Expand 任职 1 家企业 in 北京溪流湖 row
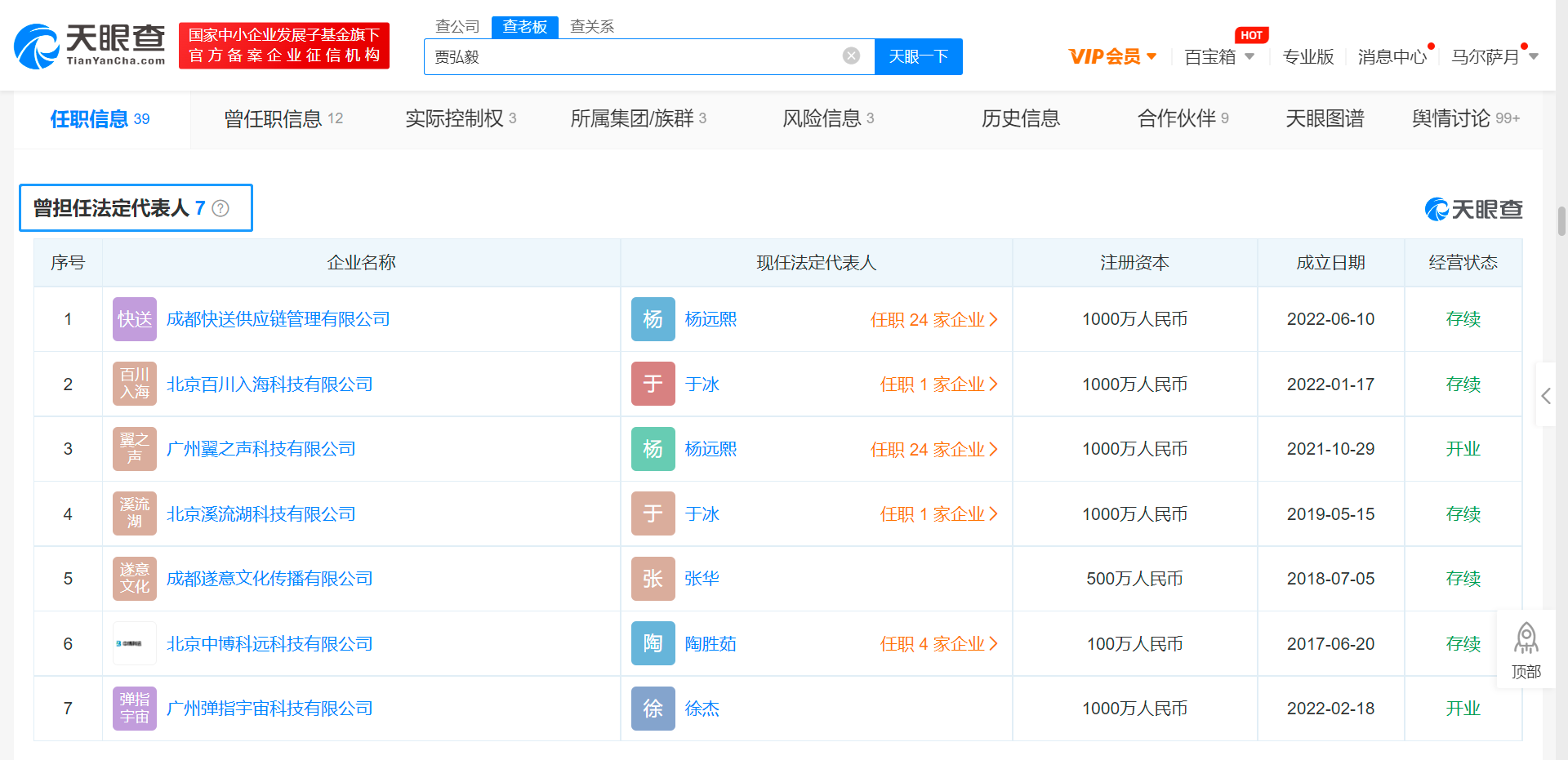 939,513
